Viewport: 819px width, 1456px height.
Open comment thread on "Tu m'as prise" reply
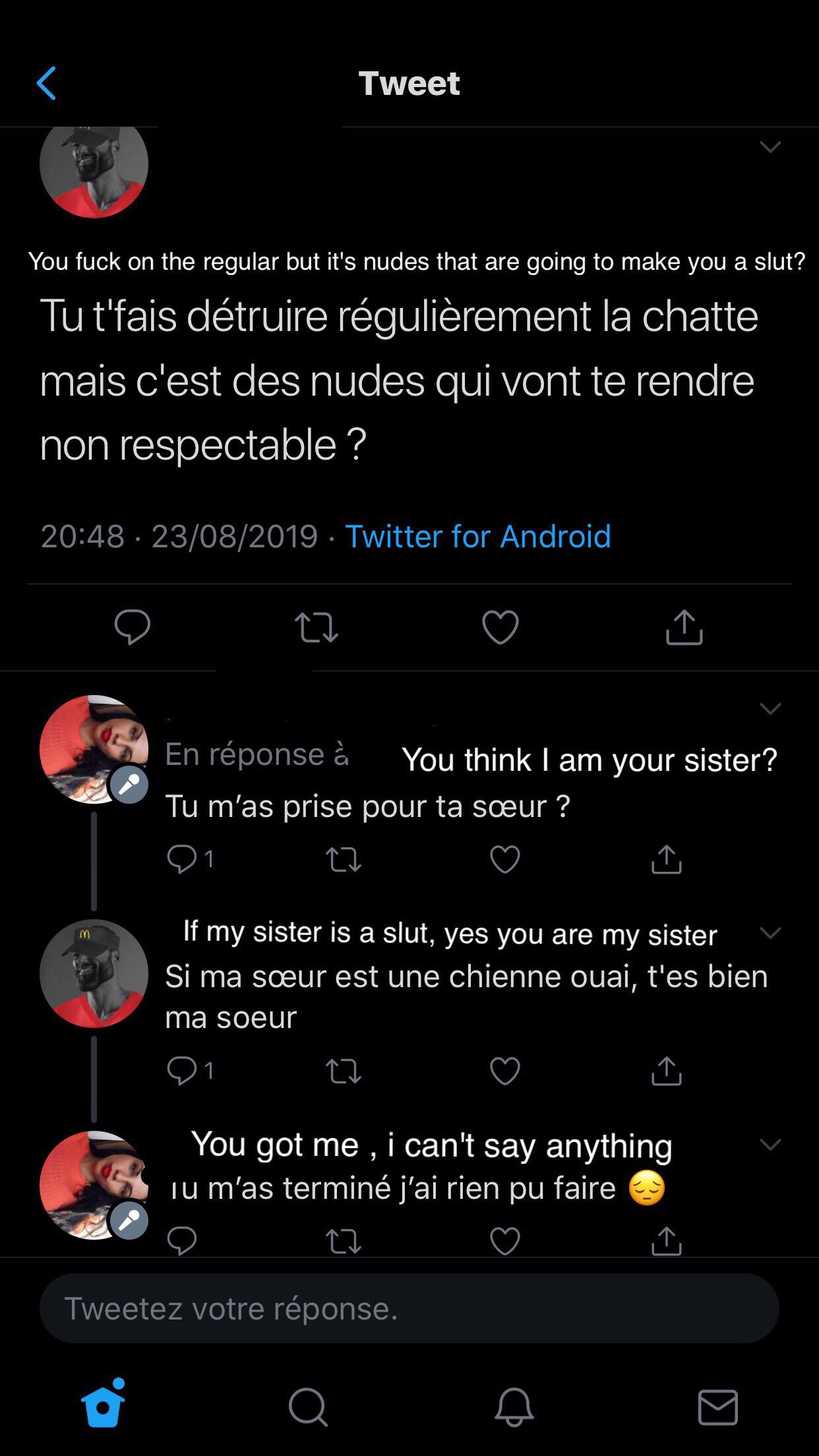tap(183, 859)
